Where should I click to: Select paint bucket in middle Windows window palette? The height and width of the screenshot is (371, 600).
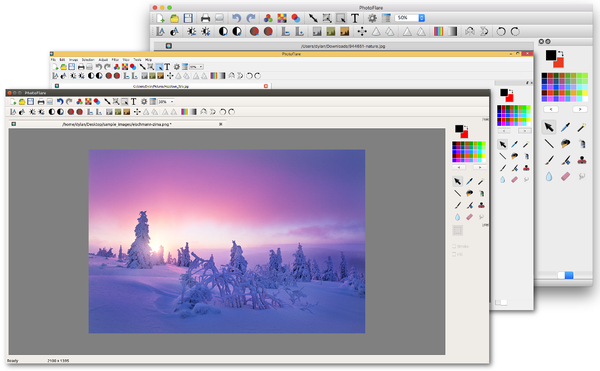[515, 156]
